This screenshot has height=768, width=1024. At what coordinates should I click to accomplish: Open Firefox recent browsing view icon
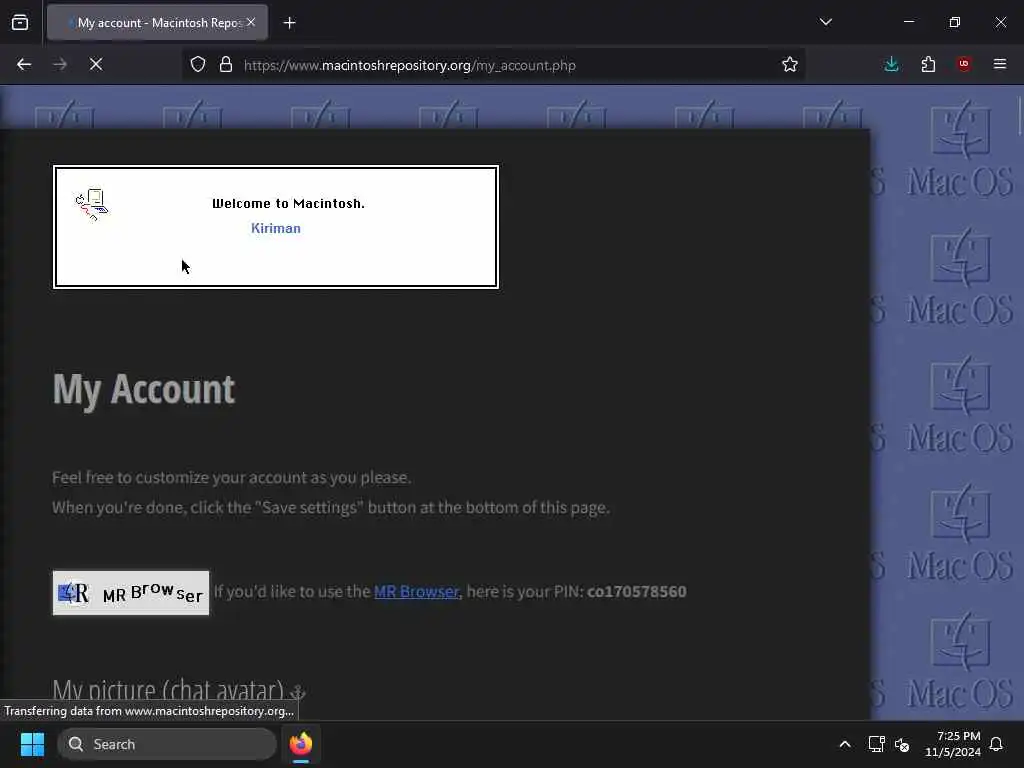click(20, 23)
